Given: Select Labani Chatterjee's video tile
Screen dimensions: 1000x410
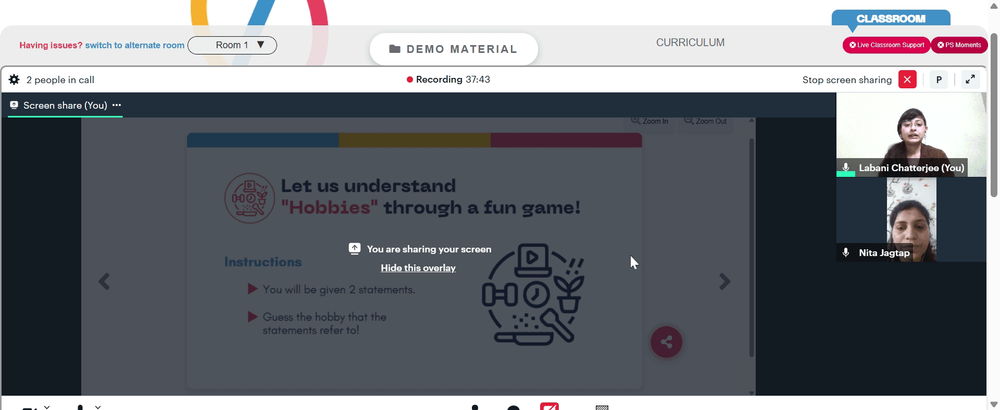Looking at the screenshot, I should pyautogui.click(x=911, y=135).
